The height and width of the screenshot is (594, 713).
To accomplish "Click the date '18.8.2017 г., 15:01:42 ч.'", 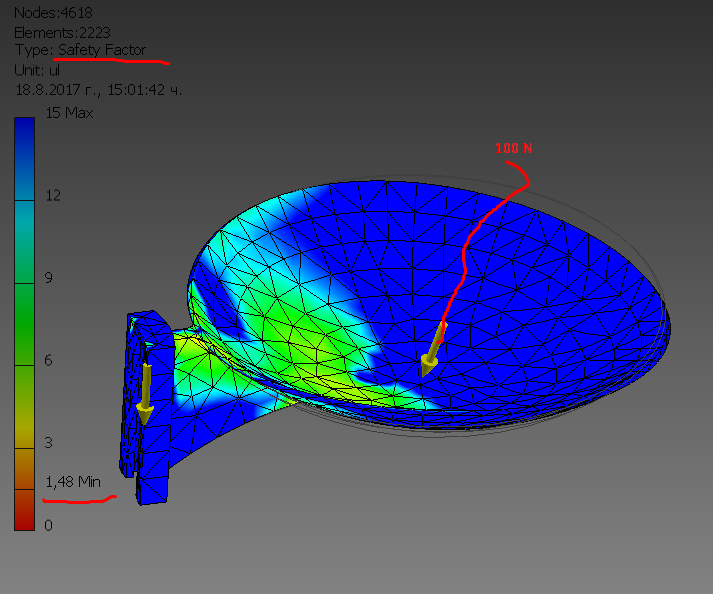I will (x=99, y=90).
